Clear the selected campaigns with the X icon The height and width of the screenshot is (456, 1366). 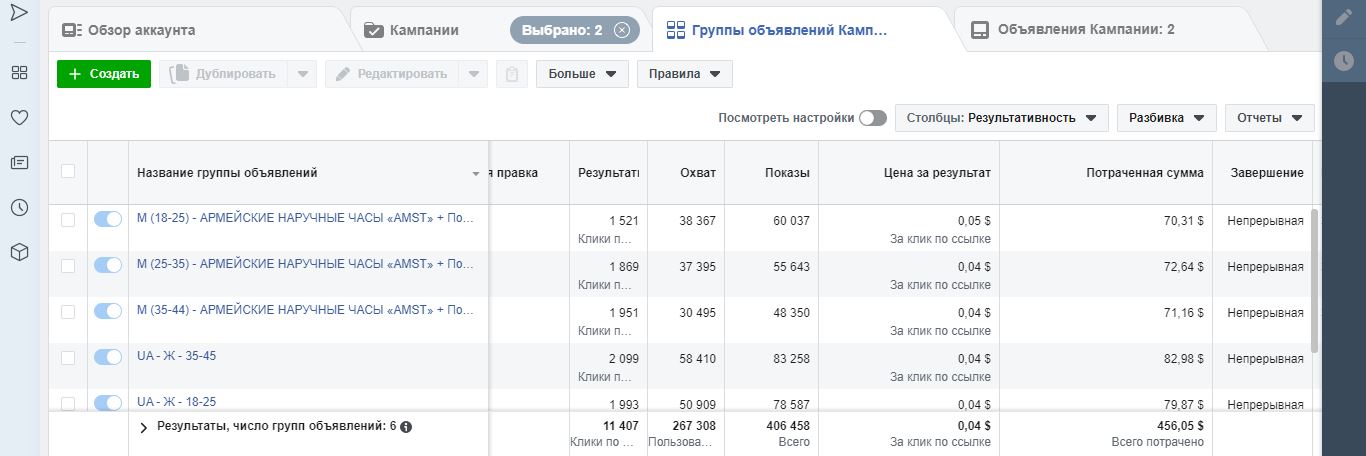coord(622,30)
